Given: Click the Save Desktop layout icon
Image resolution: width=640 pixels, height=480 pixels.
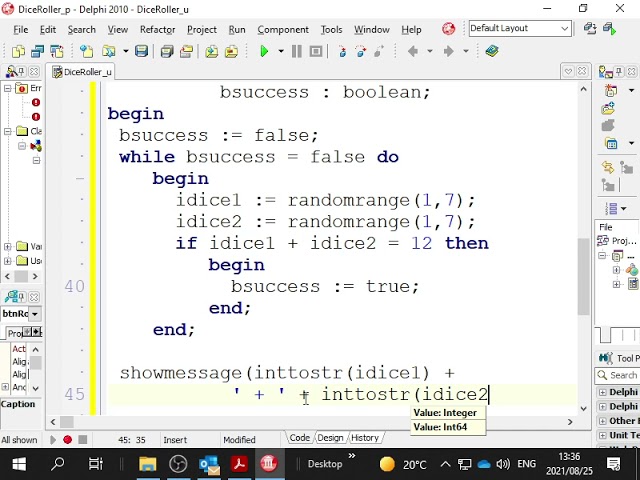Looking at the screenshot, I should point(589,29).
